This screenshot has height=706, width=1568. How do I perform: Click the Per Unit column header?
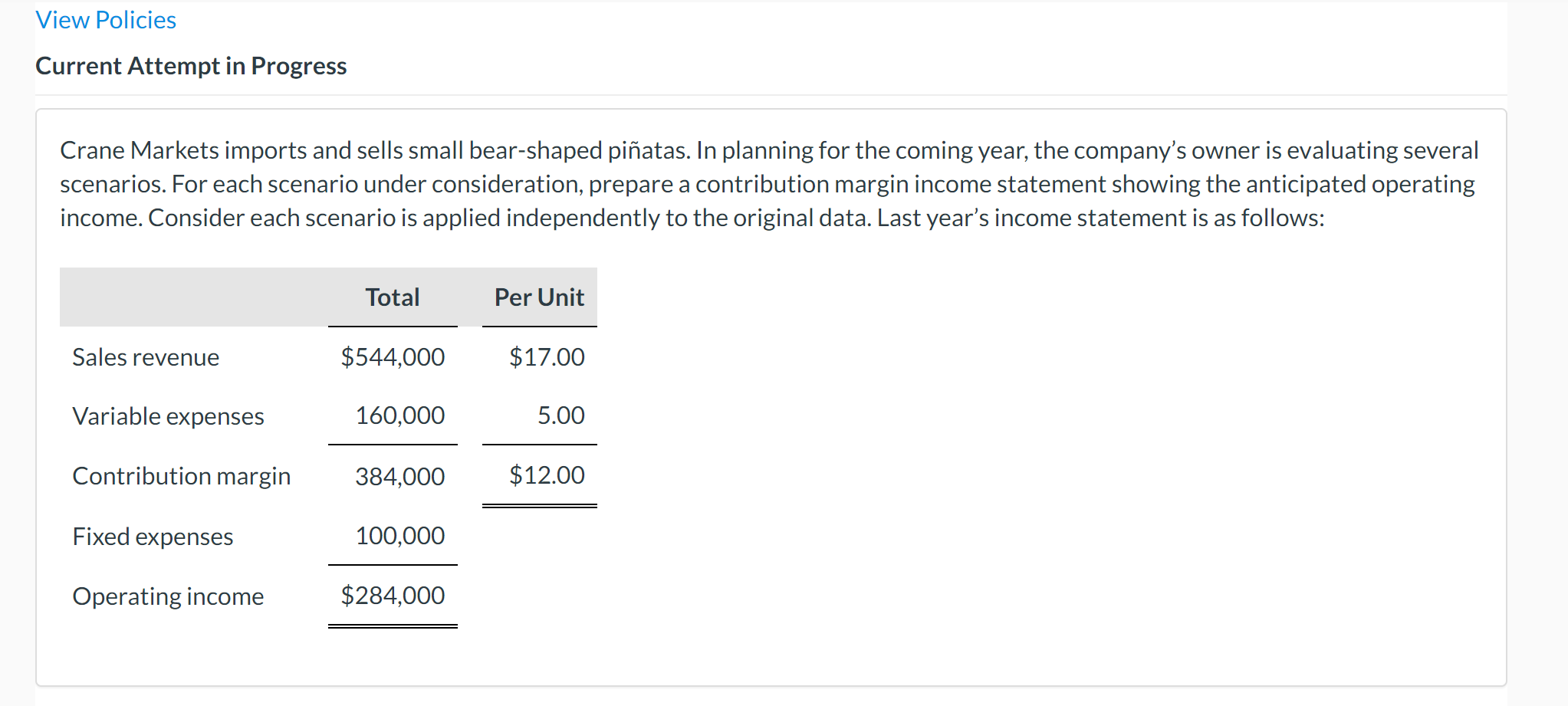click(x=539, y=297)
